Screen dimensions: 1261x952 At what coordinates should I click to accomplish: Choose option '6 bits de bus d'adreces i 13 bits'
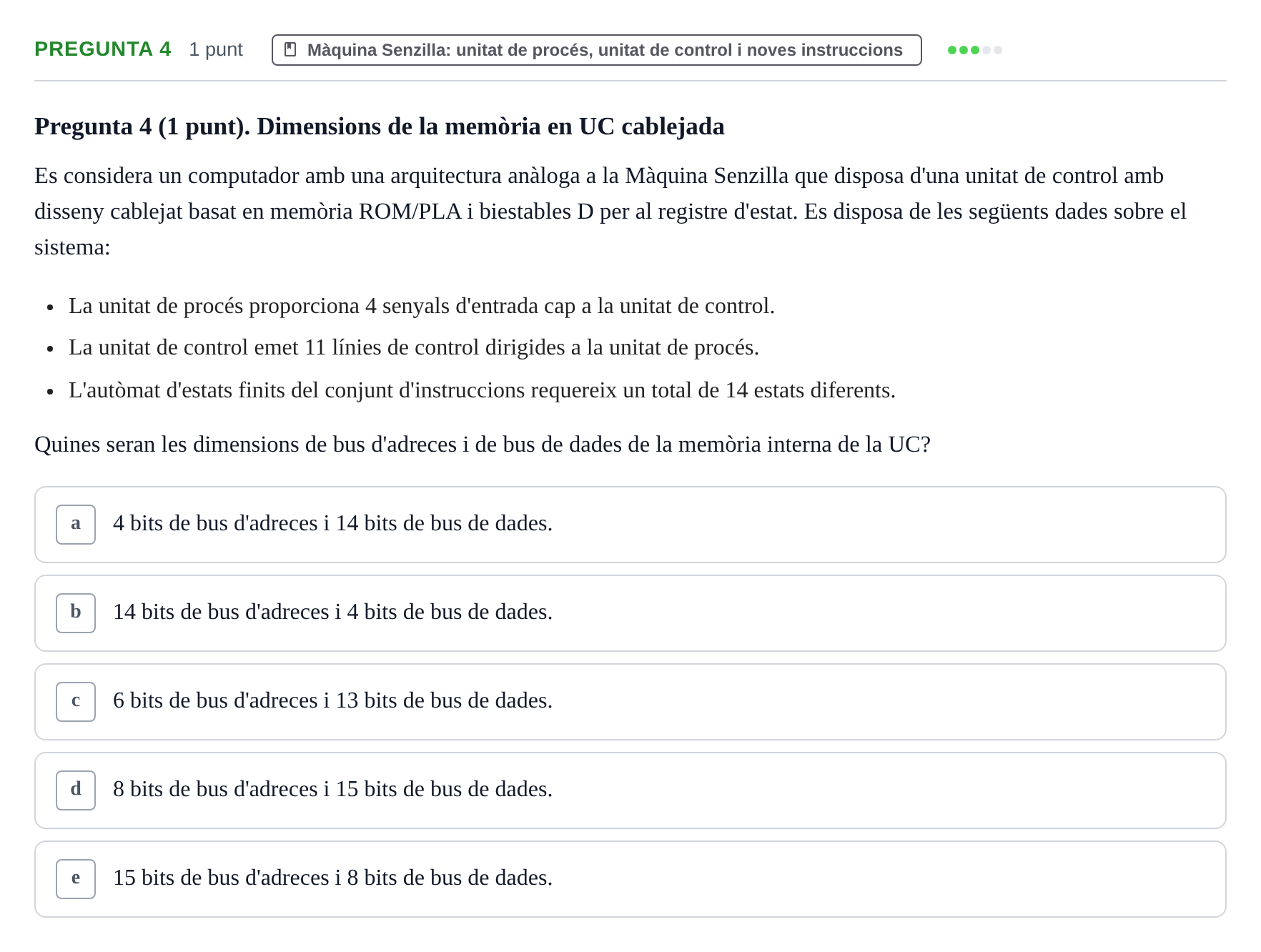click(x=630, y=702)
